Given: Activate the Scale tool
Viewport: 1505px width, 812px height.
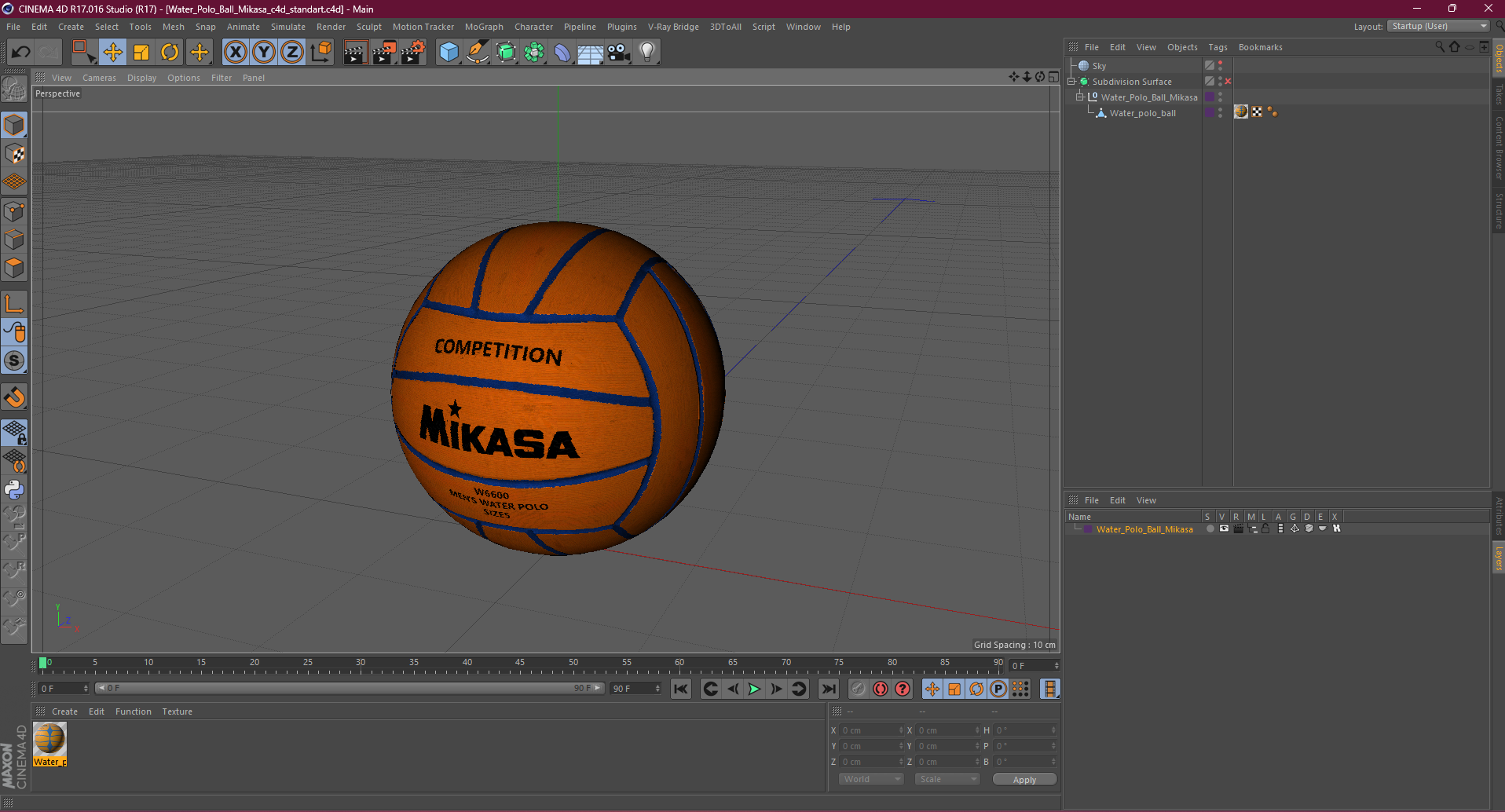Looking at the screenshot, I should pyautogui.click(x=141, y=53).
